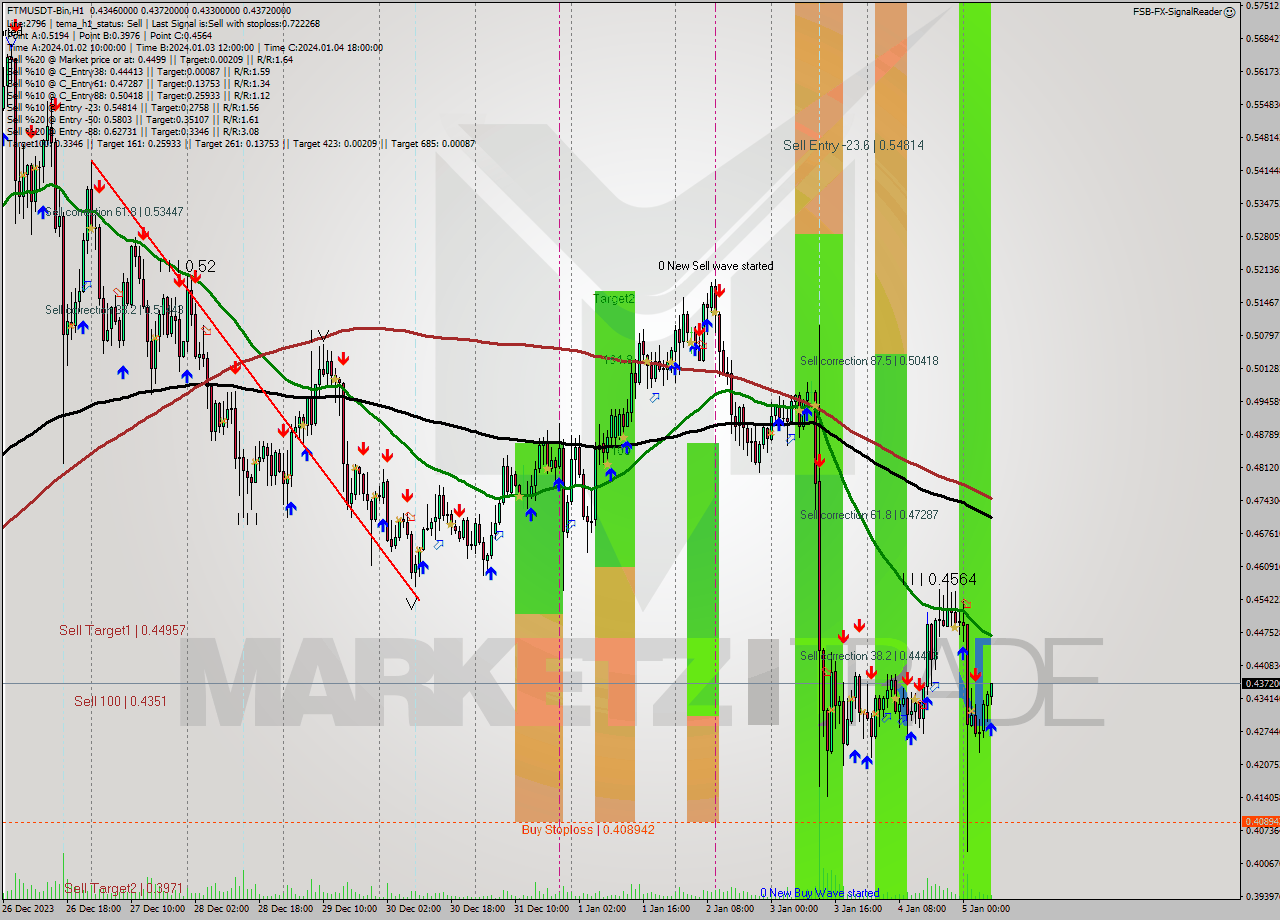Select 'Sell correction 61.8 | 0.53447' label
The height and width of the screenshot is (920, 1280).
click(x=114, y=212)
